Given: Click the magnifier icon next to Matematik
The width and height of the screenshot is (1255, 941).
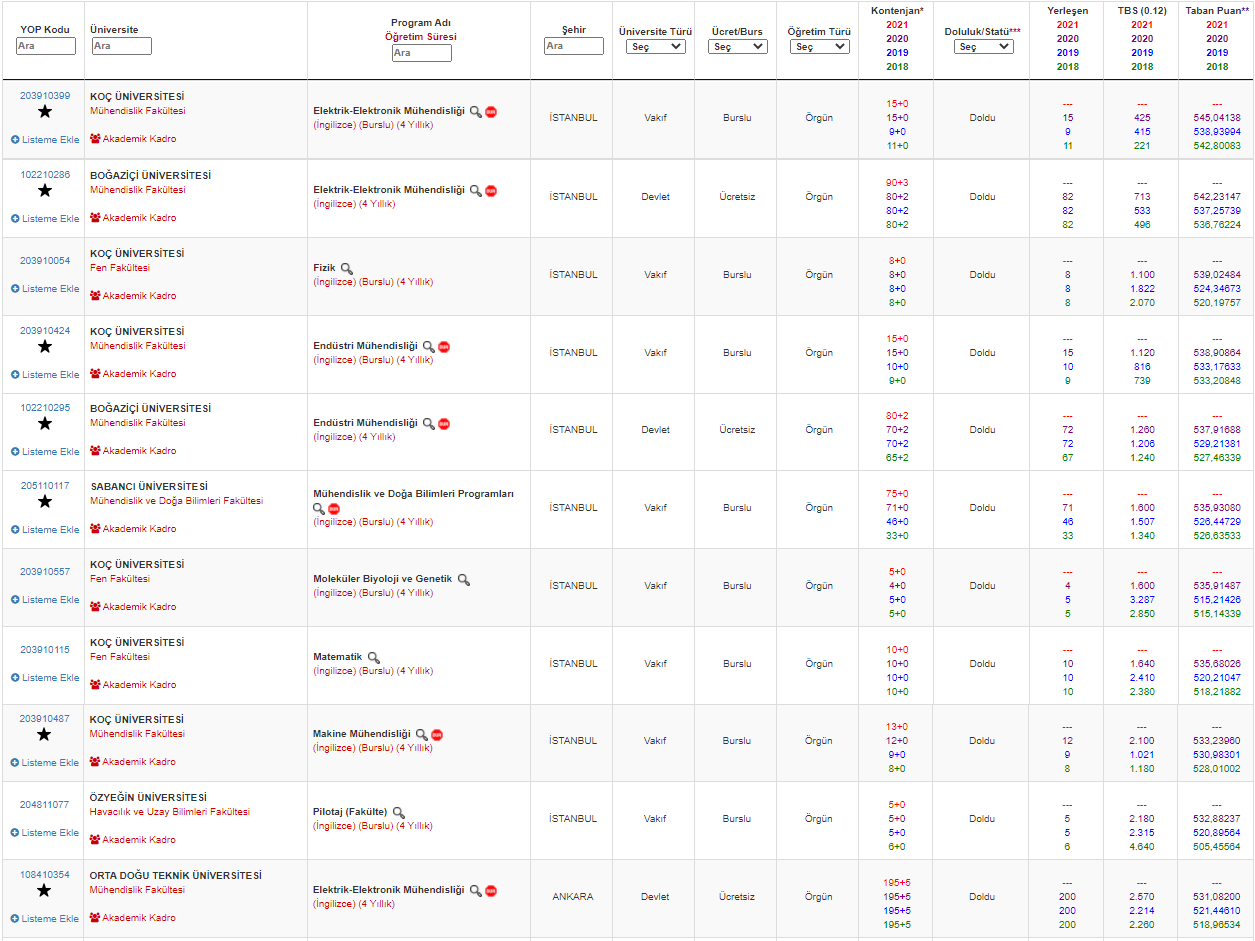Looking at the screenshot, I should (x=374, y=658).
